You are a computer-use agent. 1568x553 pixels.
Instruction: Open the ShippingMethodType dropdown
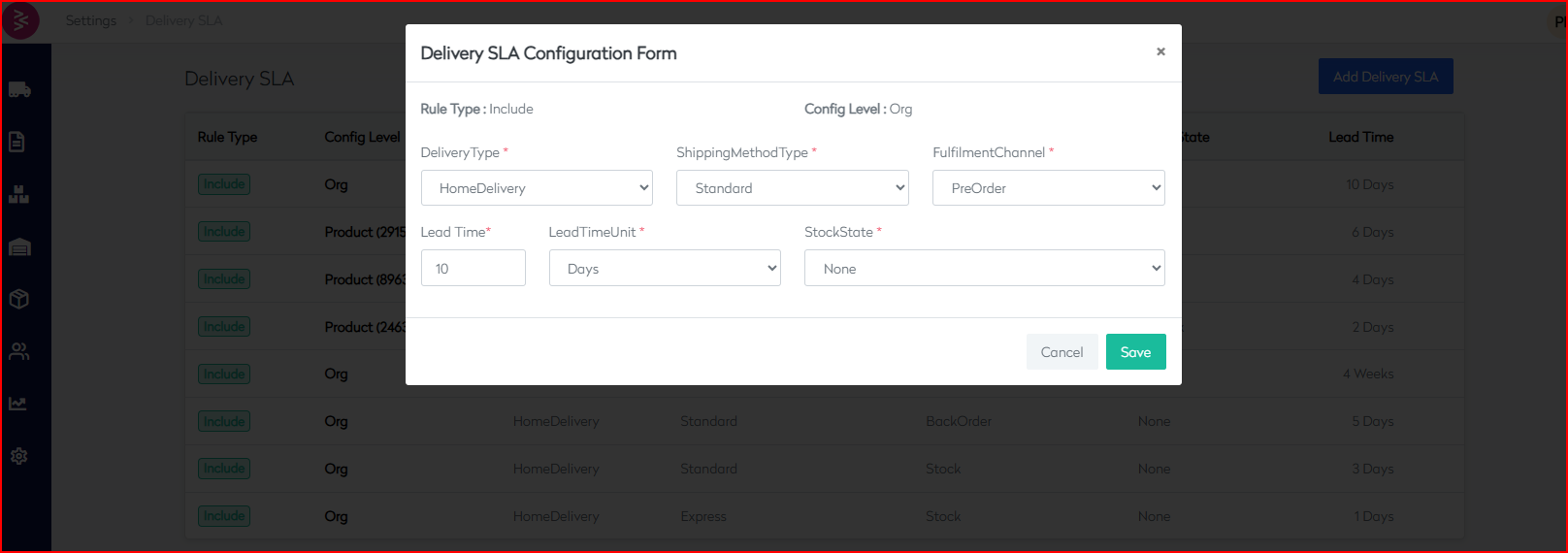[792, 188]
